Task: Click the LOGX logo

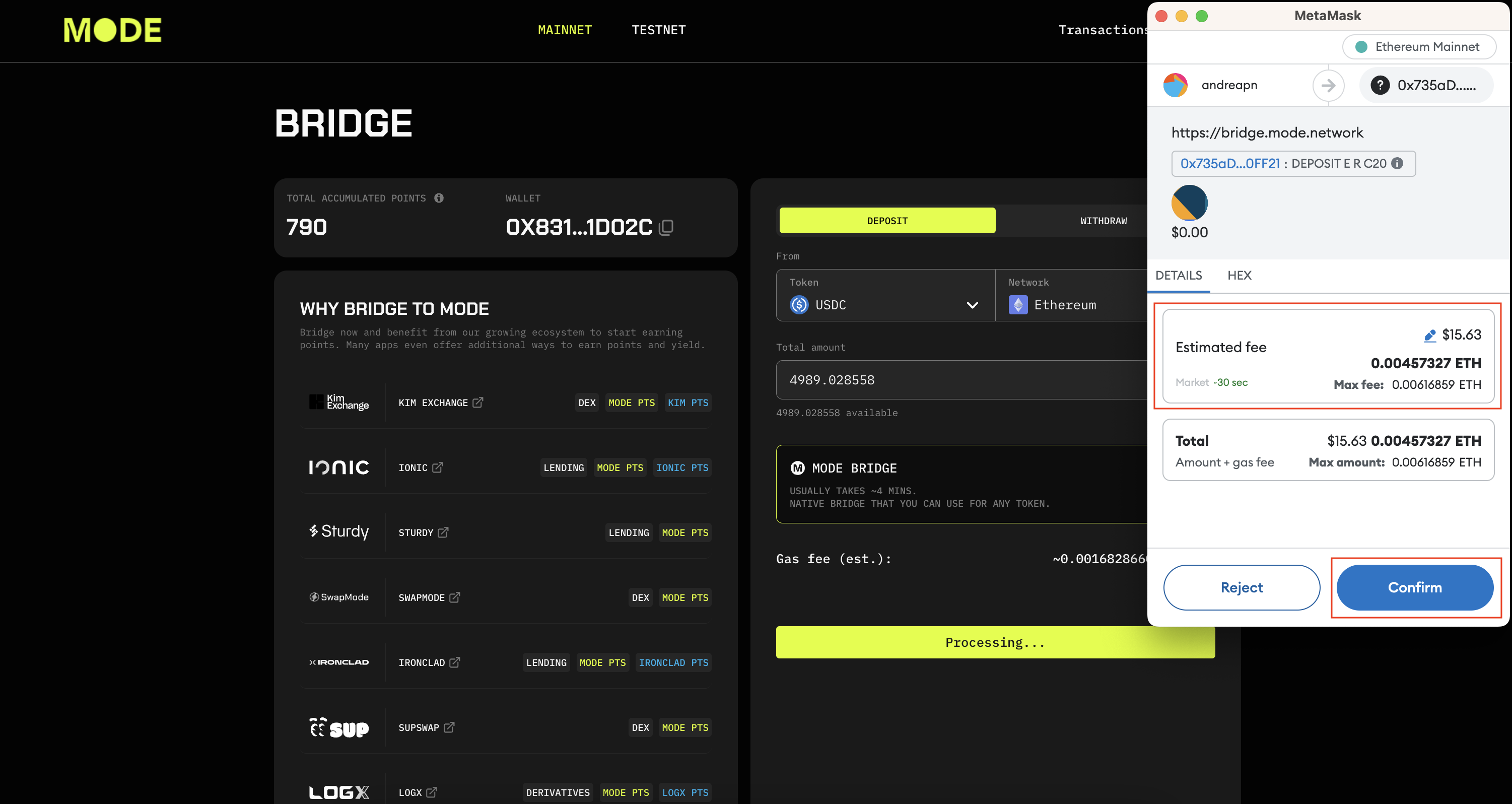Action: coord(339,792)
